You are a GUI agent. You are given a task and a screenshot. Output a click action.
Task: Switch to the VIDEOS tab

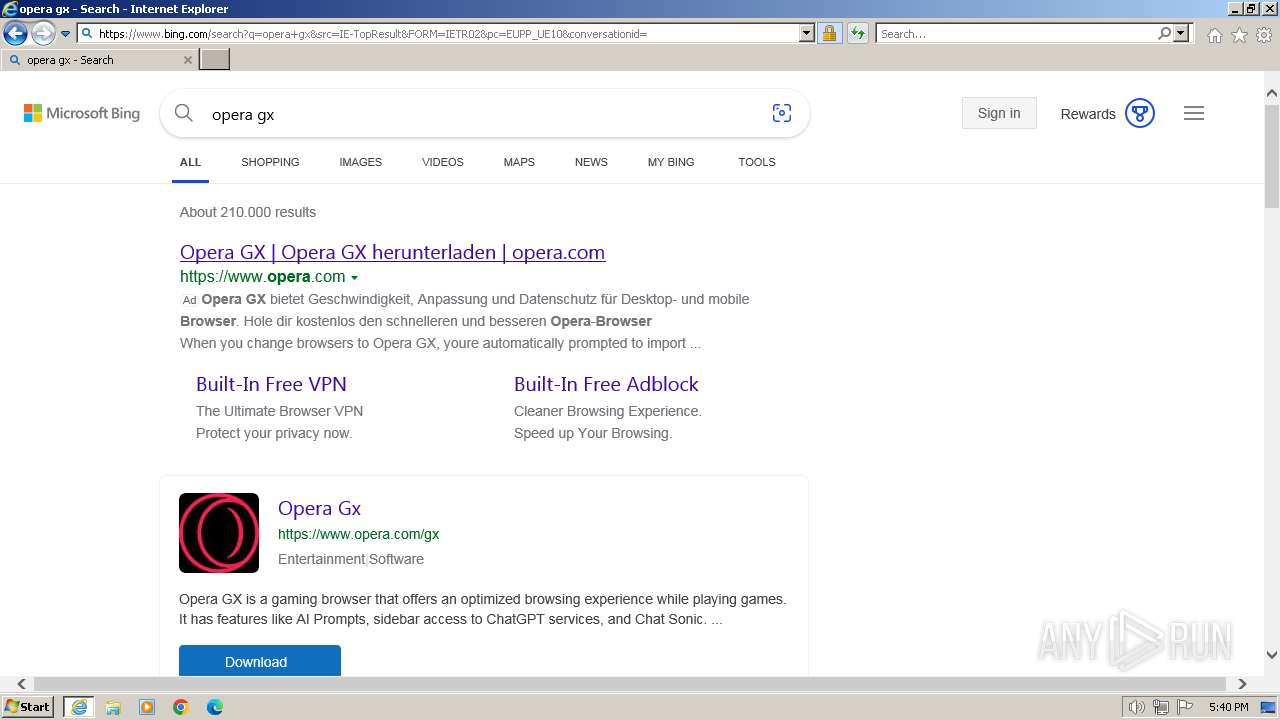click(x=443, y=162)
